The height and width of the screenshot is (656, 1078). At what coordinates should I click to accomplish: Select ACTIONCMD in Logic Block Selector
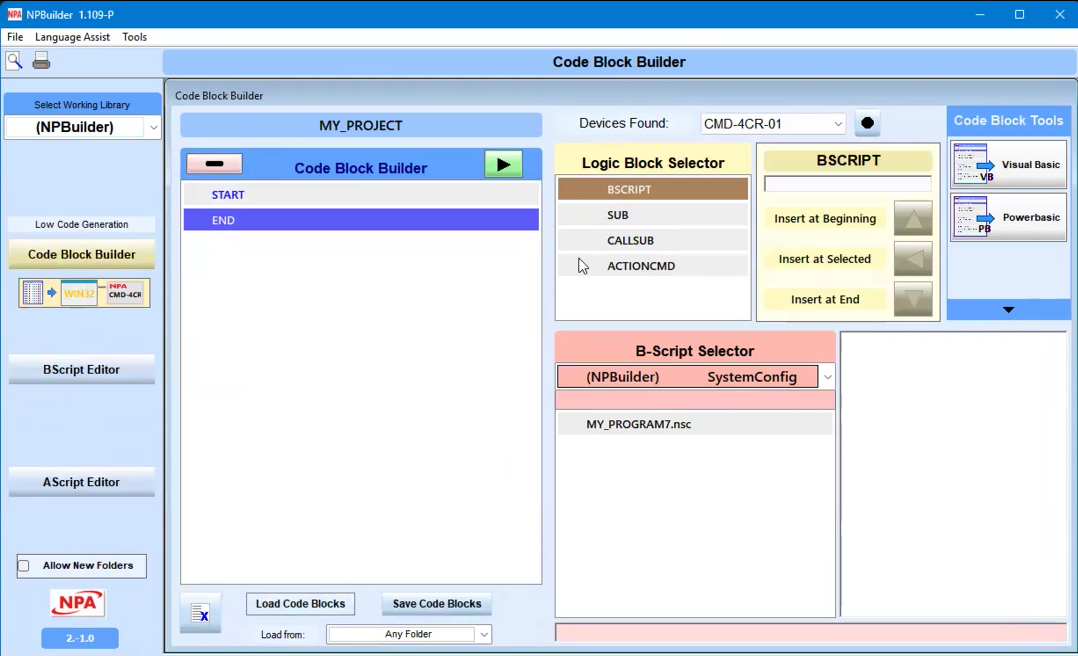pyautogui.click(x=652, y=265)
